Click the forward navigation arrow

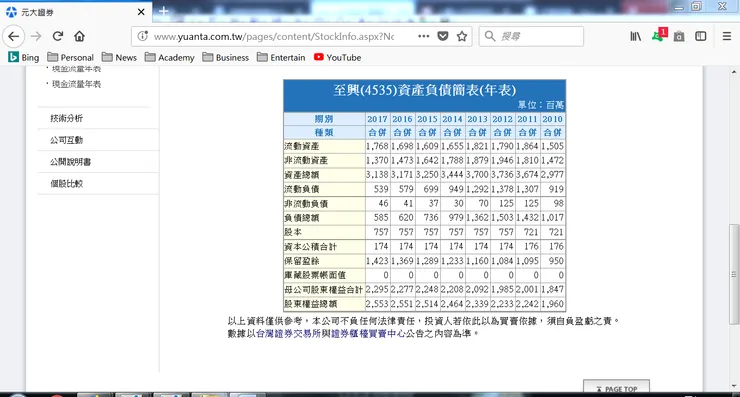(x=36, y=36)
